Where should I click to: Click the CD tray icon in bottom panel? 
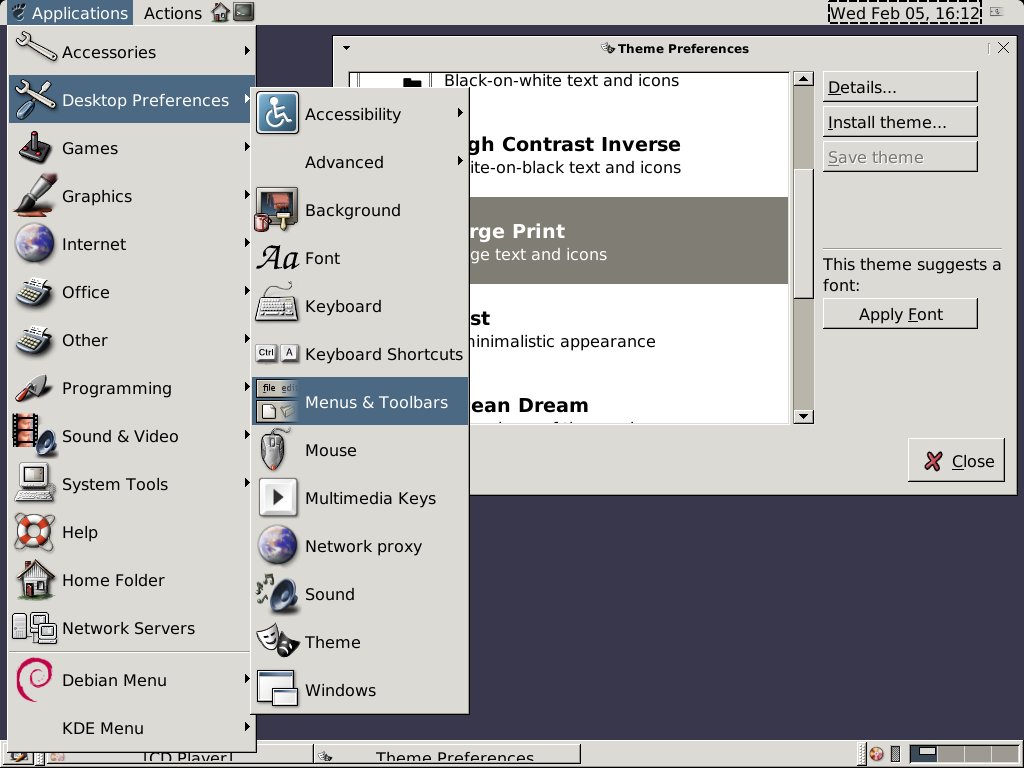point(876,754)
